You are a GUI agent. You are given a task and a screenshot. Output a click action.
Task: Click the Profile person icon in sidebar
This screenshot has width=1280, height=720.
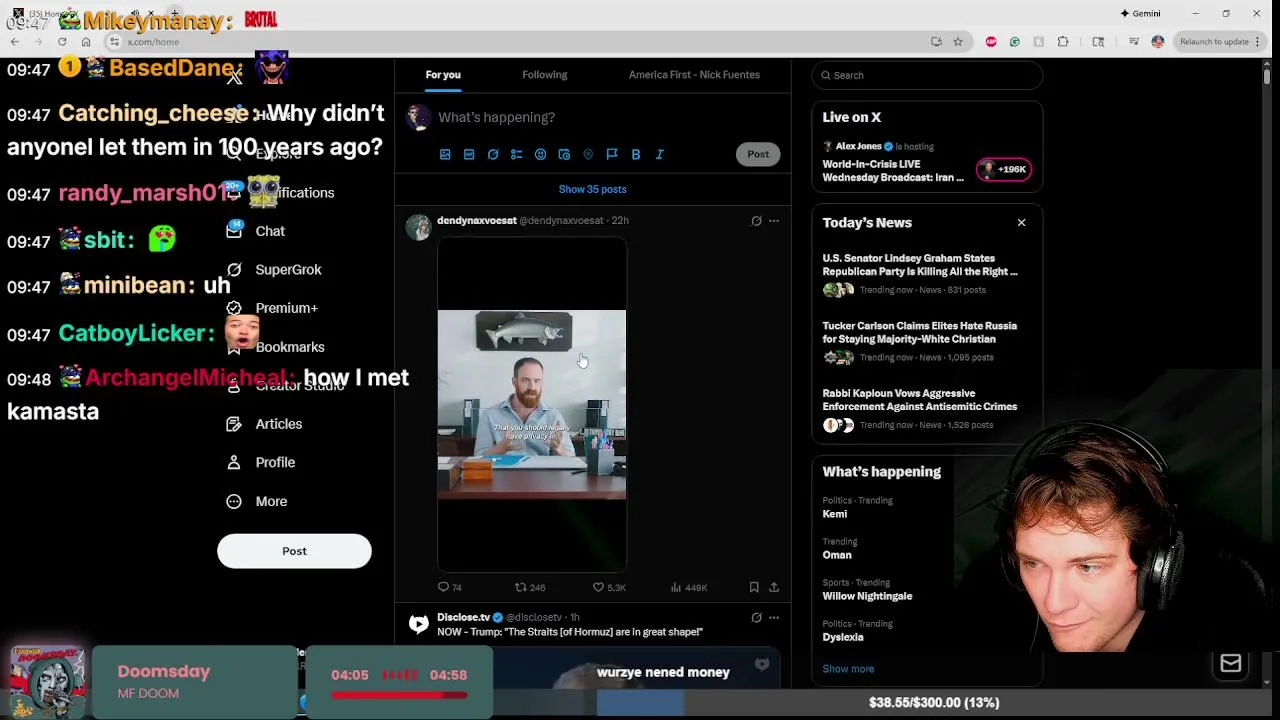coord(234,463)
